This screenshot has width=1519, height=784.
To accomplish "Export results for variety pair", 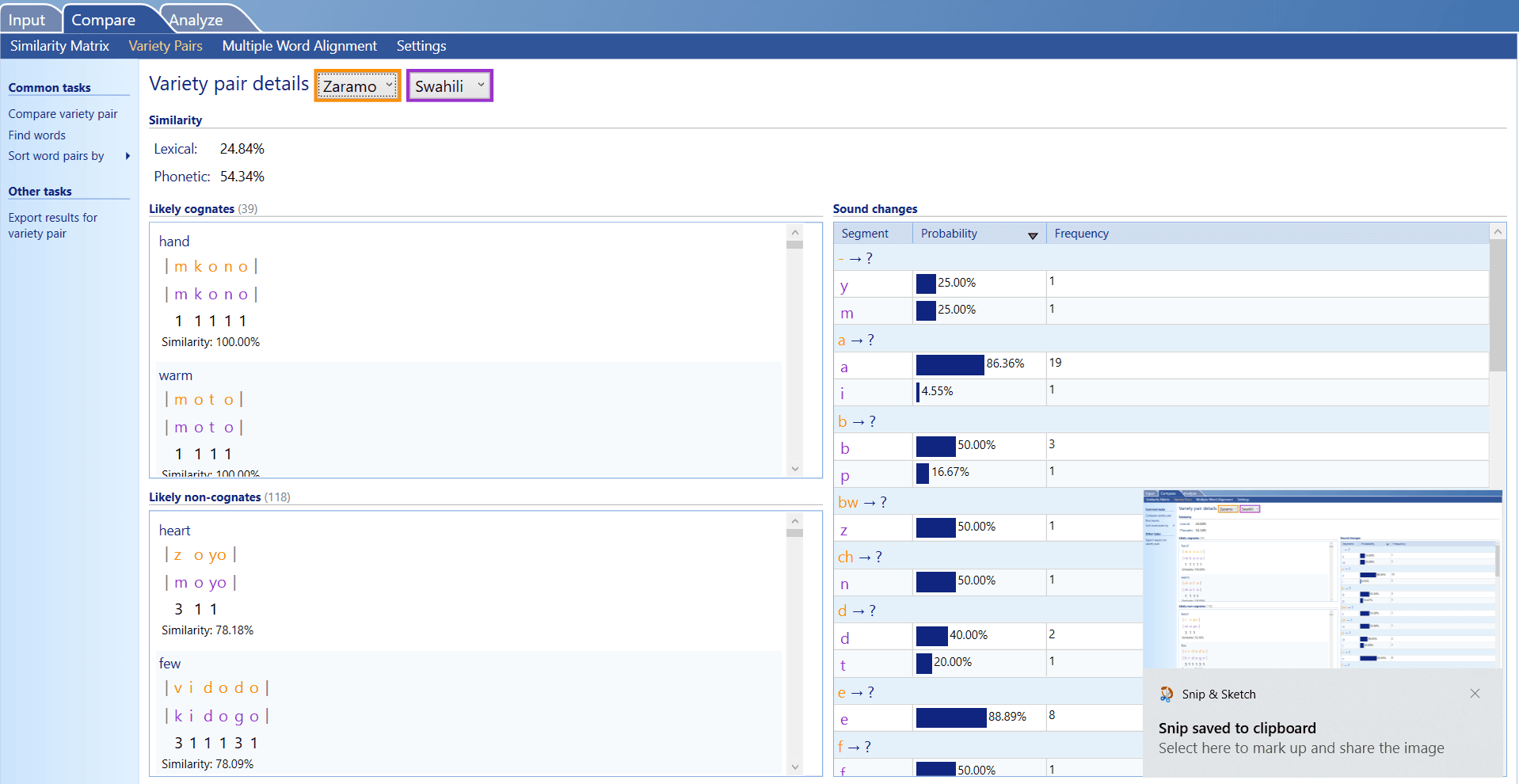I will coord(52,225).
